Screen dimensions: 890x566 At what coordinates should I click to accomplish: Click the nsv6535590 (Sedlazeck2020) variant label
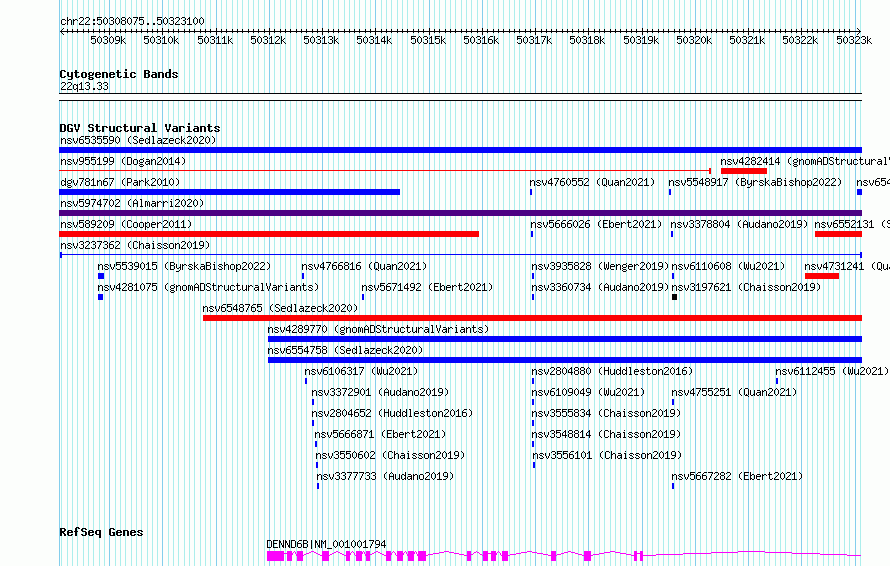coord(138,140)
